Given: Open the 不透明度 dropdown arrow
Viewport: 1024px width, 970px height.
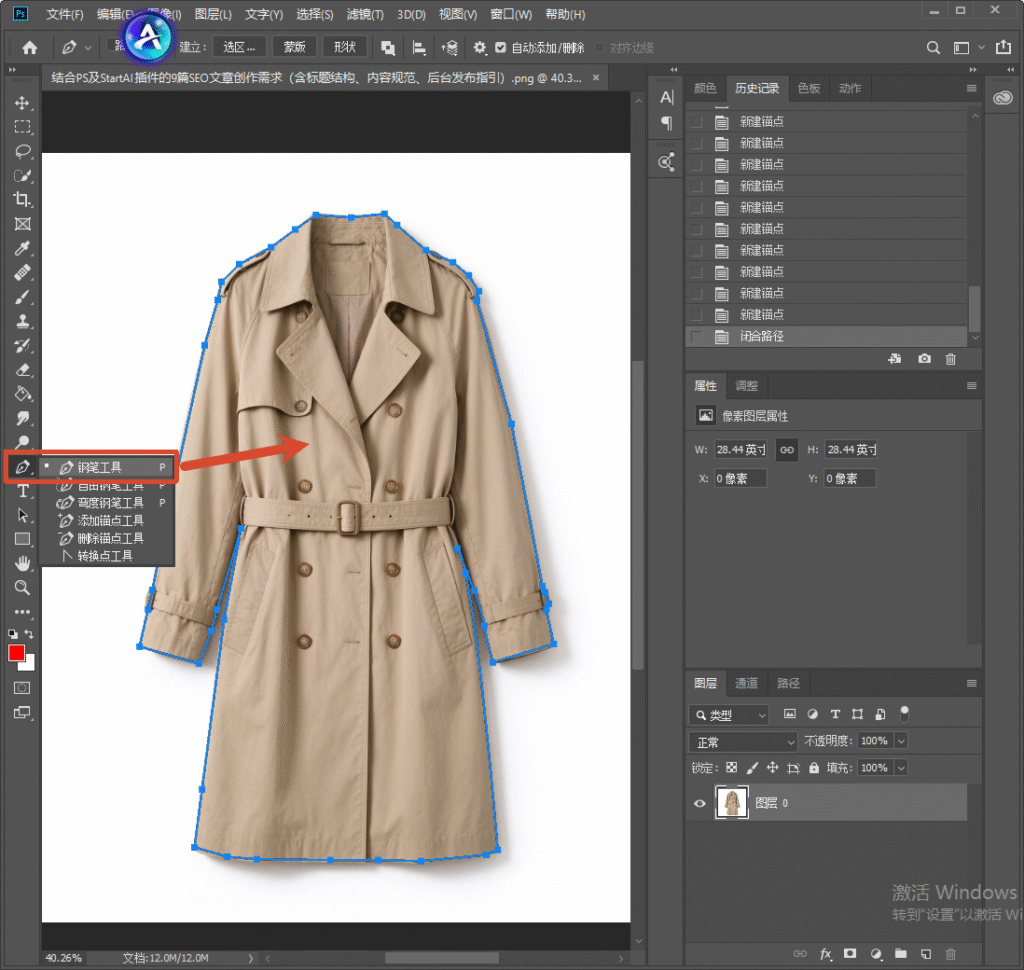Looking at the screenshot, I should coord(901,741).
